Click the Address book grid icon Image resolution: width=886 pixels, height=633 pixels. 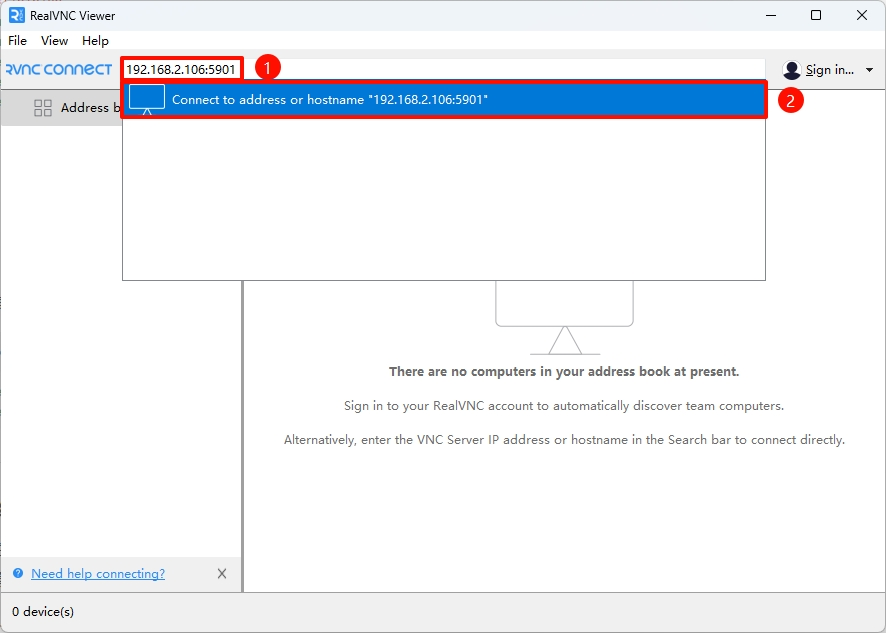(x=43, y=108)
